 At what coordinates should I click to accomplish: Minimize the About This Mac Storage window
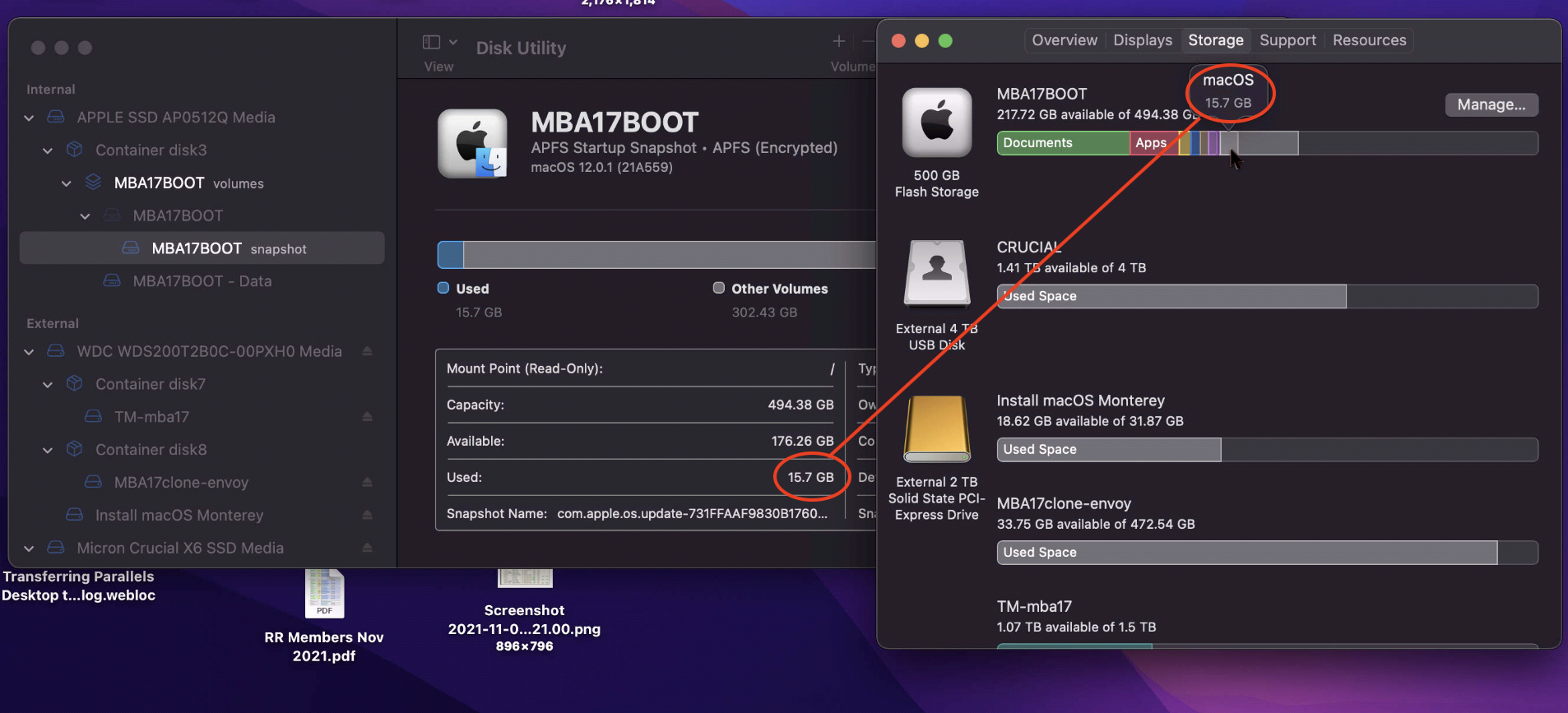click(921, 40)
